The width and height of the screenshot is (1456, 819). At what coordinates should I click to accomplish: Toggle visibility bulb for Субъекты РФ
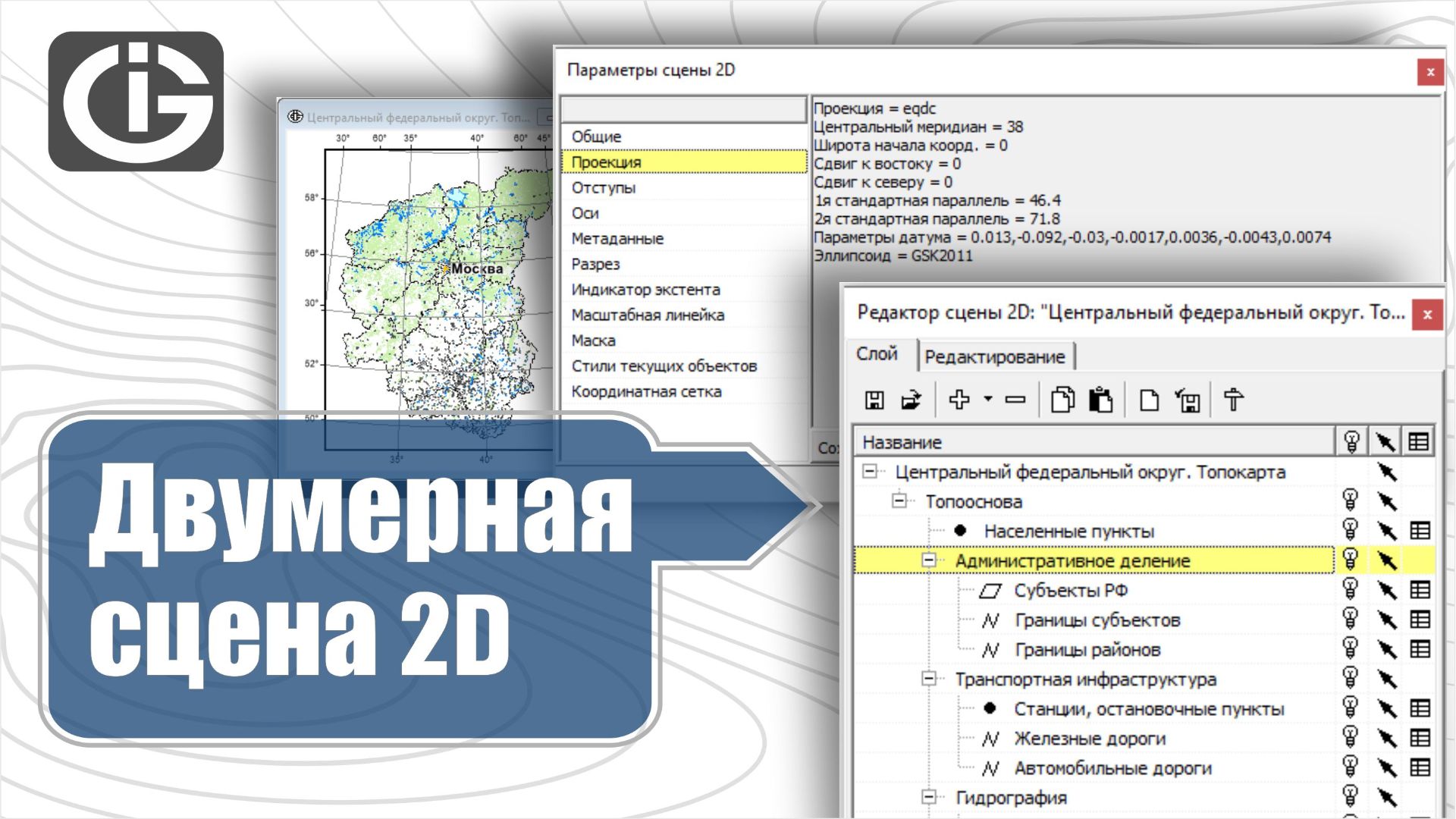pyautogui.click(x=1351, y=589)
